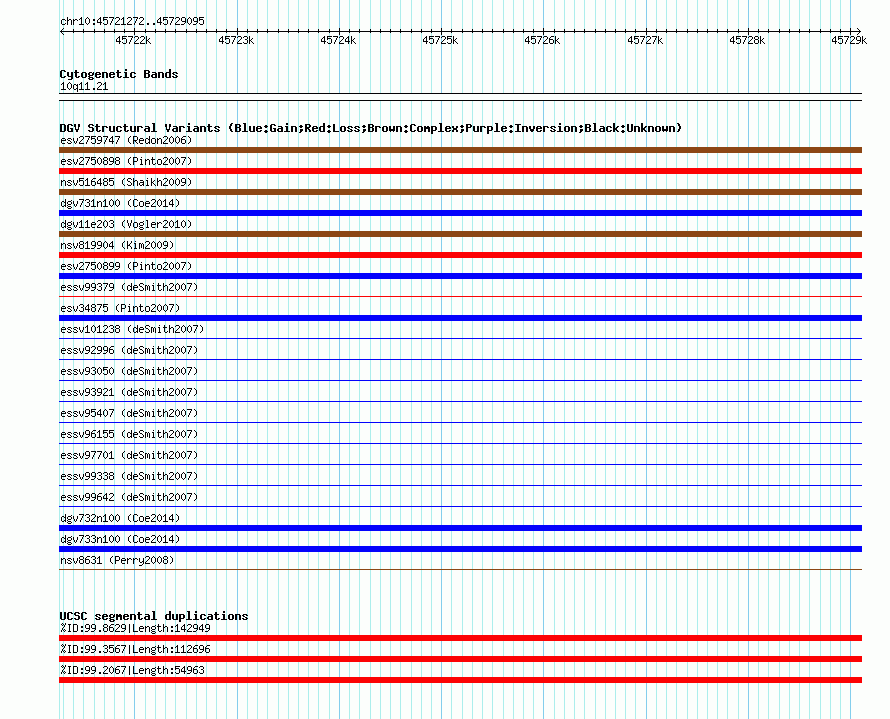Open essv99338 (deSmith2007) entry

point(129,476)
